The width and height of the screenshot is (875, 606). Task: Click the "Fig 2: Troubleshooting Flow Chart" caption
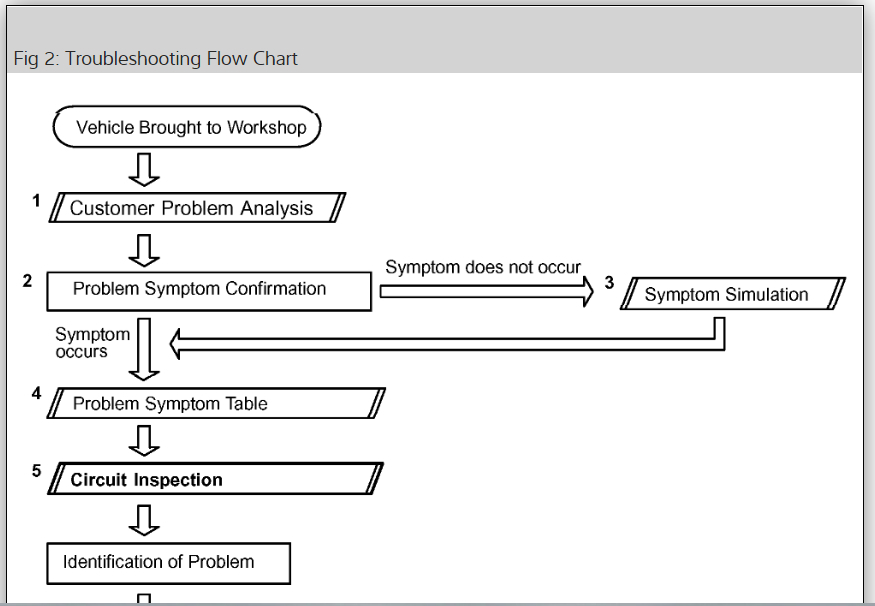pyautogui.click(x=156, y=58)
